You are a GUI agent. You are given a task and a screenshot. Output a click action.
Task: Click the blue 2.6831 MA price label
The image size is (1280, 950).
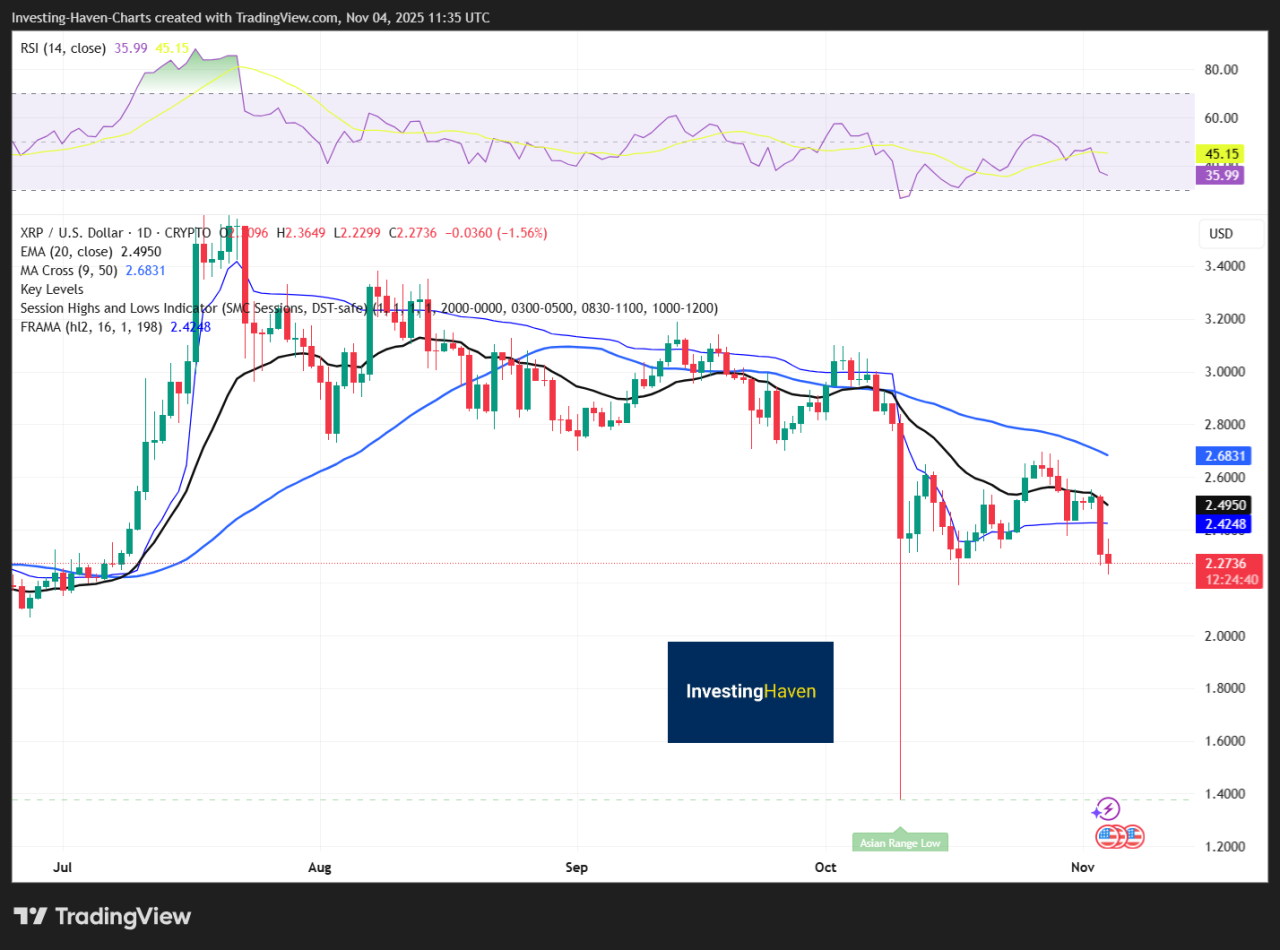1224,456
